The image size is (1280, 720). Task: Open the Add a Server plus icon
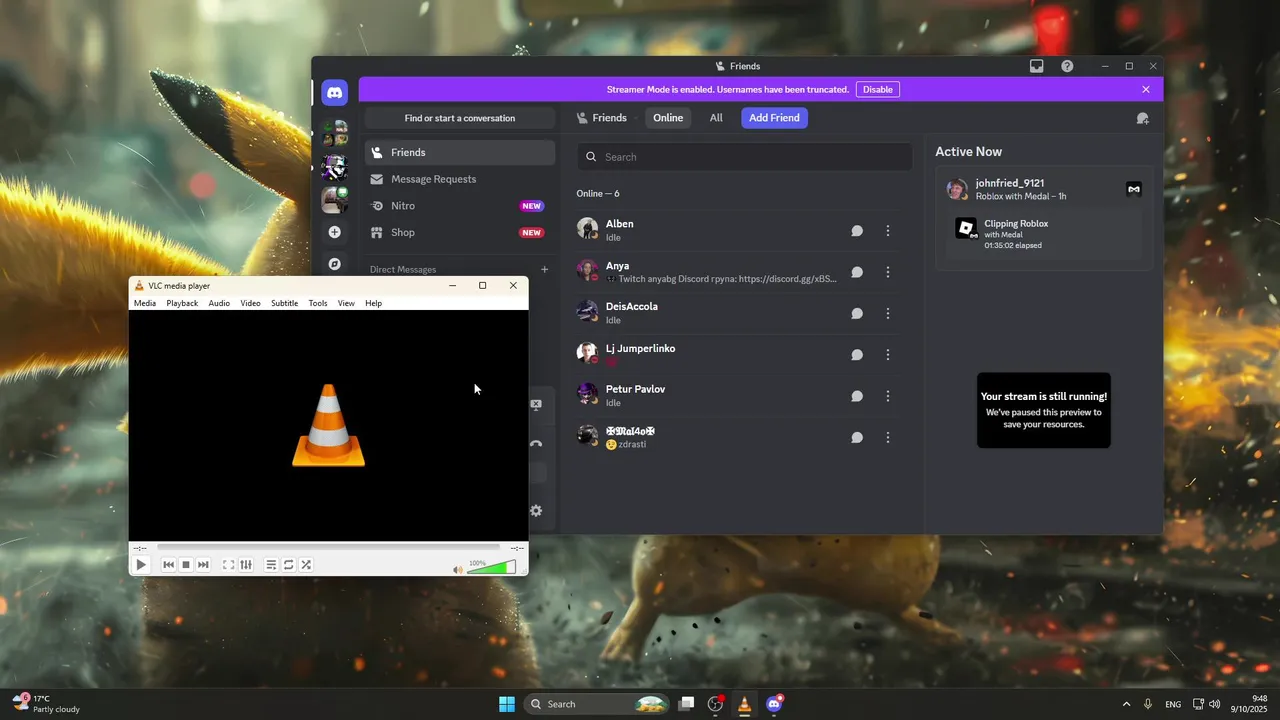click(x=334, y=232)
